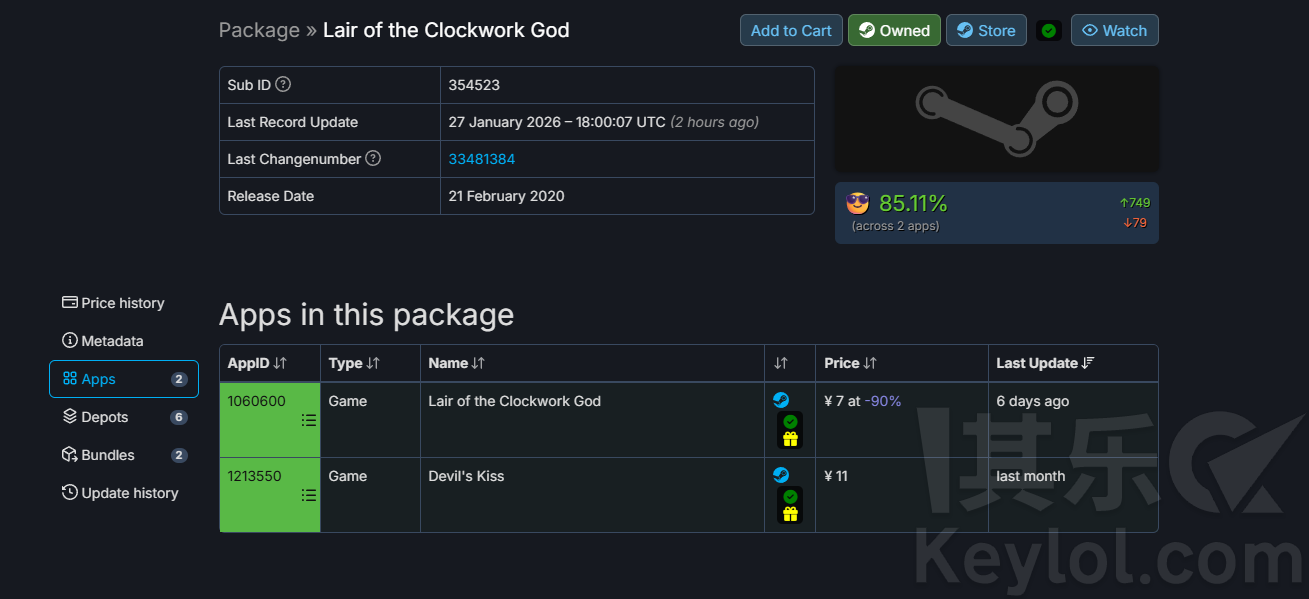Image resolution: width=1309 pixels, height=599 pixels.
Task: Toggle the green checkmark next to the Store button
Action: 1048,31
